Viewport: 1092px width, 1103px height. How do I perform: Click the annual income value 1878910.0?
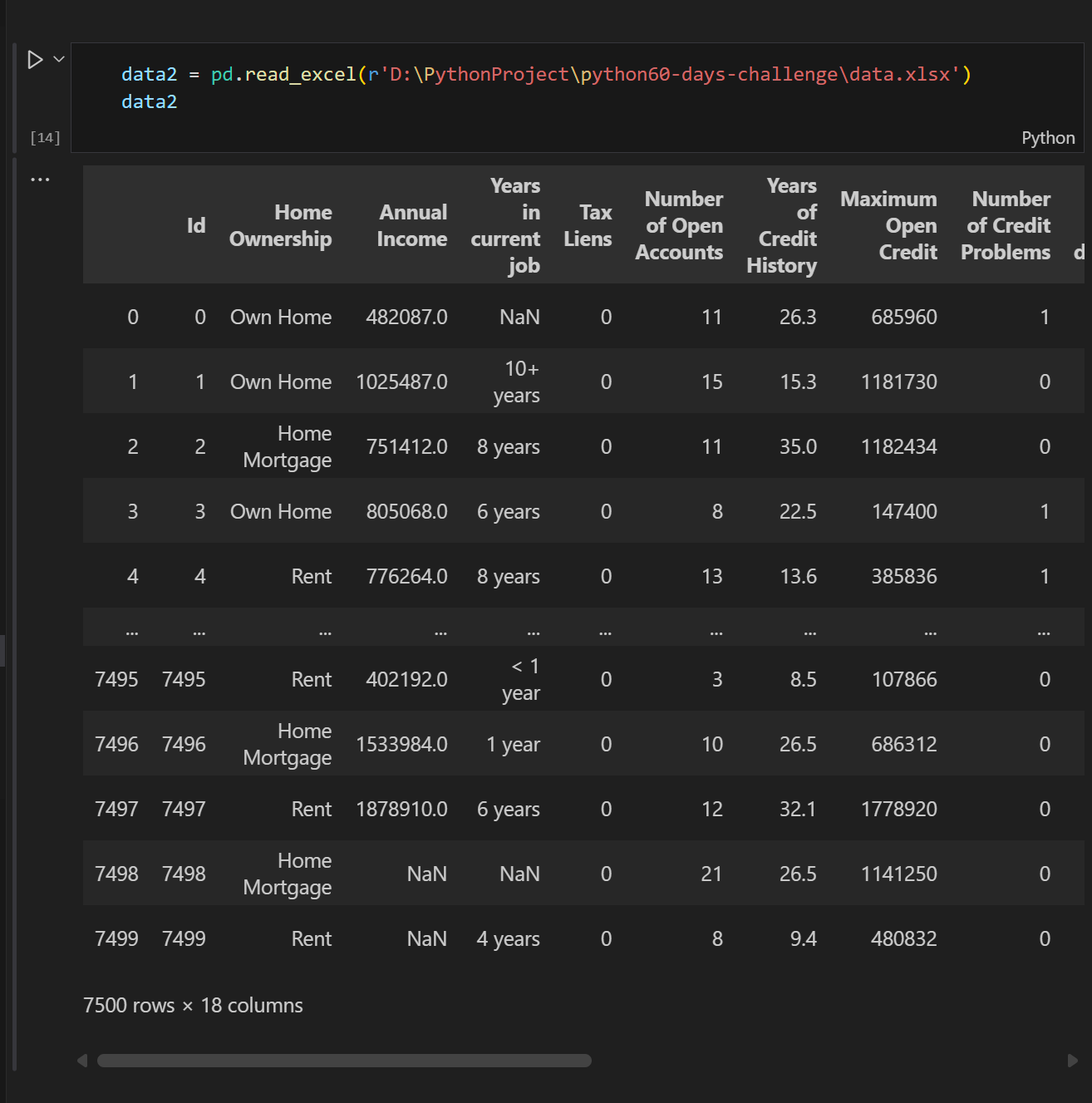click(x=401, y=810)
